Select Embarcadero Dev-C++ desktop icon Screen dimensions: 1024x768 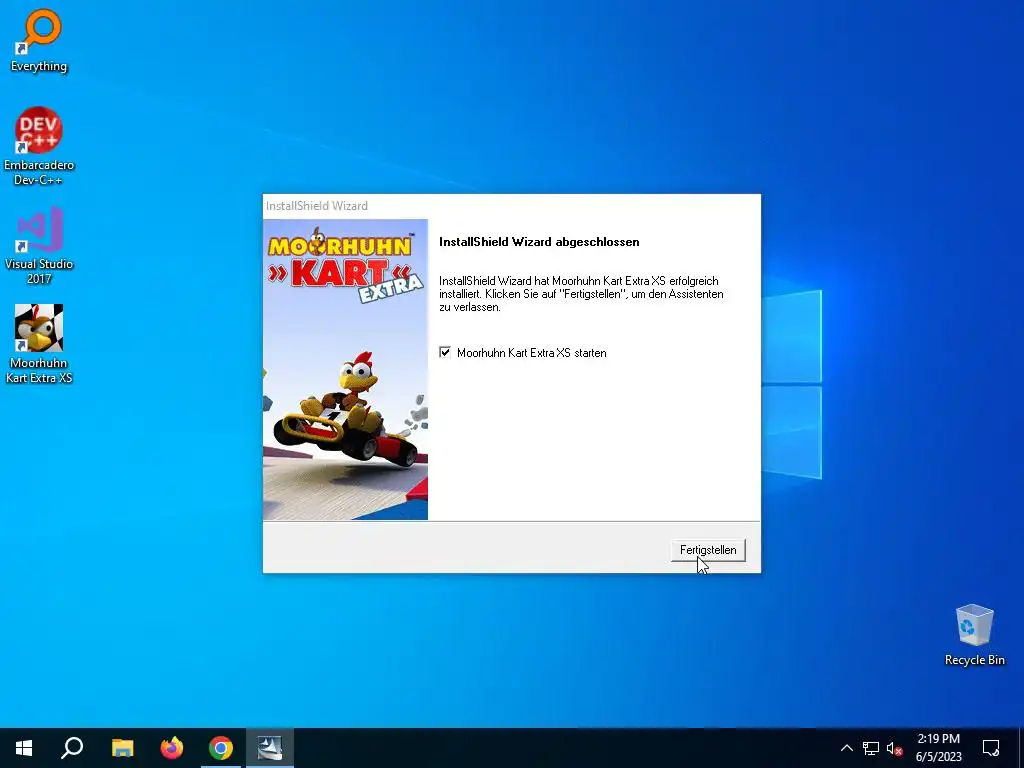[39, 146]
